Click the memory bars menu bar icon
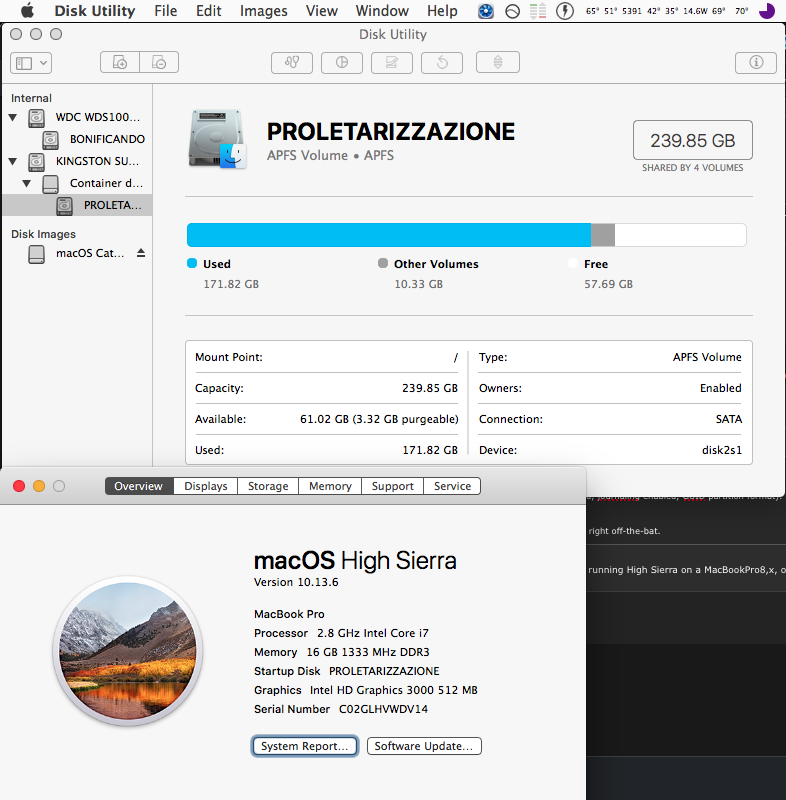Screen dimensions: 786x800 pos(538,11)
